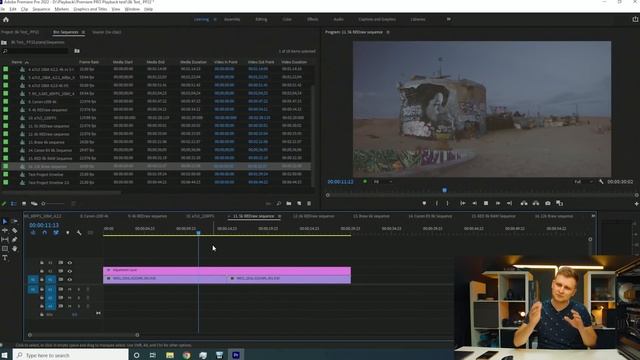640x360 pixels.
Task: Step forward one frame
Action: point(498,203)
